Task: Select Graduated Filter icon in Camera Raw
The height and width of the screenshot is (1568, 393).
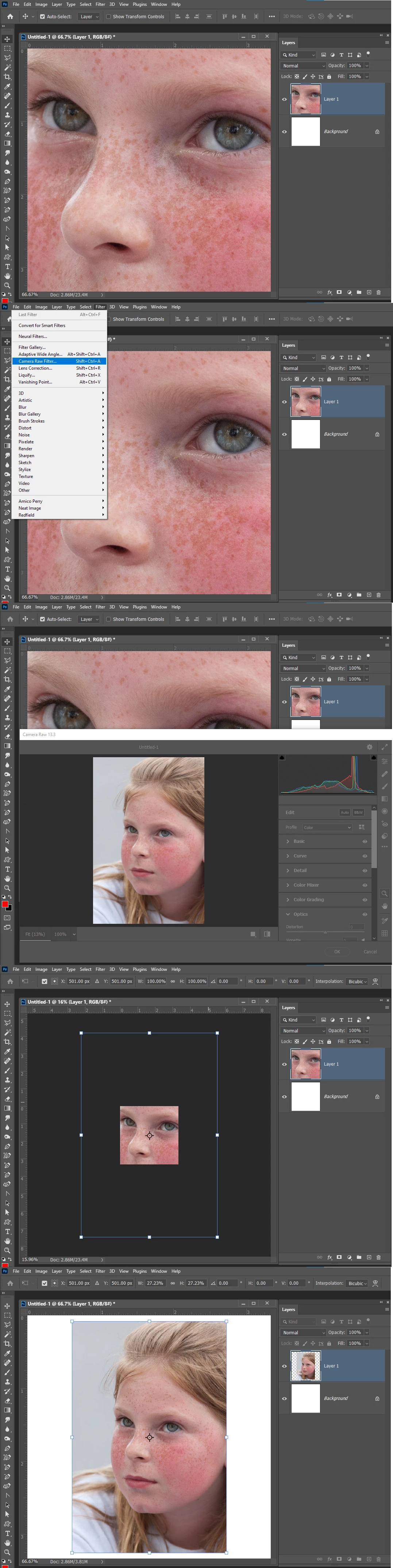Action: [x=385, y=799]
